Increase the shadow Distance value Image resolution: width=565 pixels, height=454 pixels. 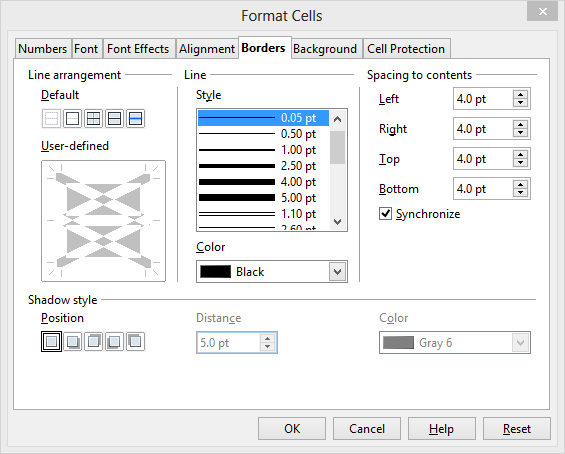[267, 339]
